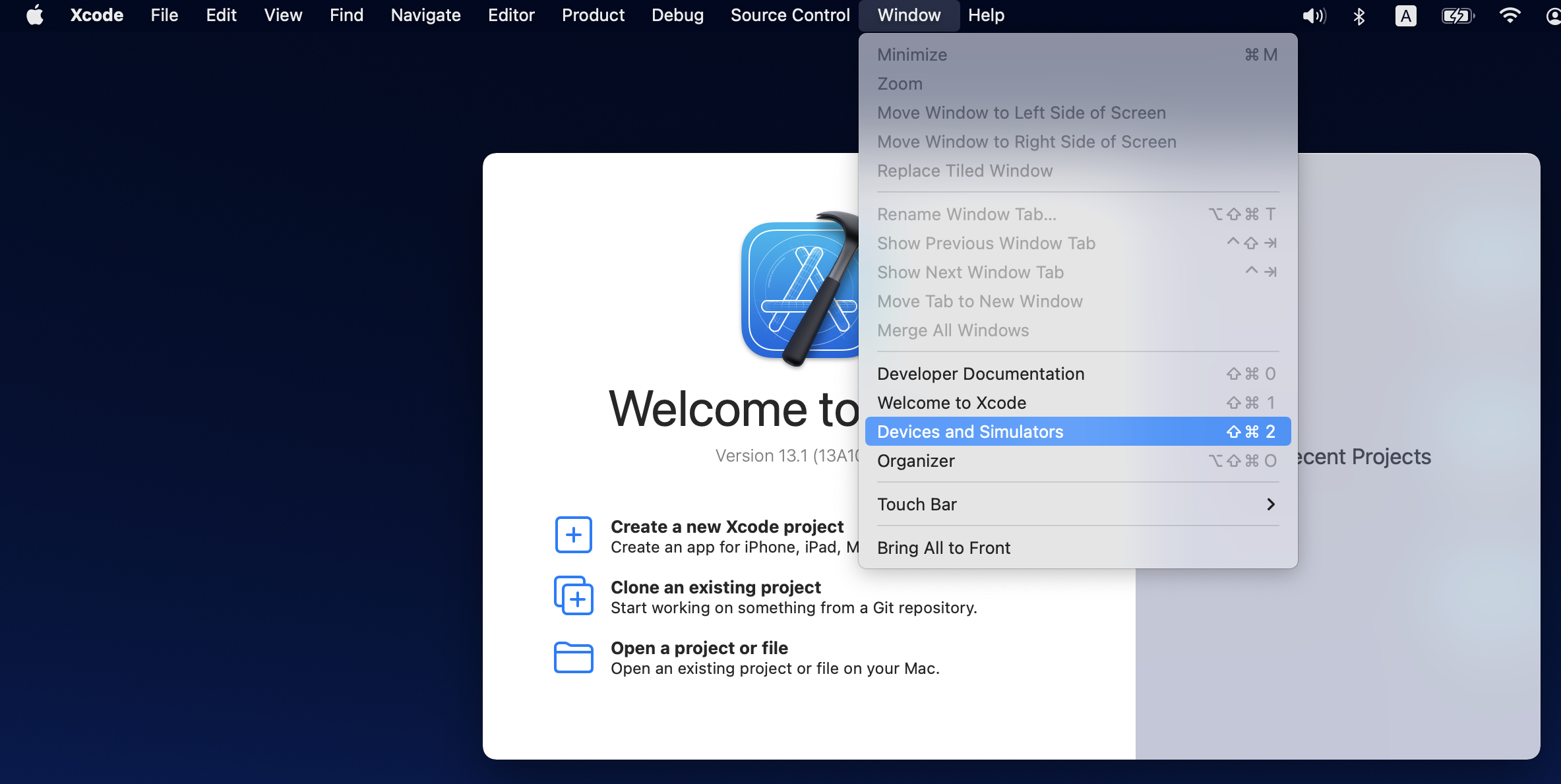Image resolution: width=1561 pixels, height=784 pixels.
Task: Open the Wi-Fi status icon
Action: [1510, 16]
